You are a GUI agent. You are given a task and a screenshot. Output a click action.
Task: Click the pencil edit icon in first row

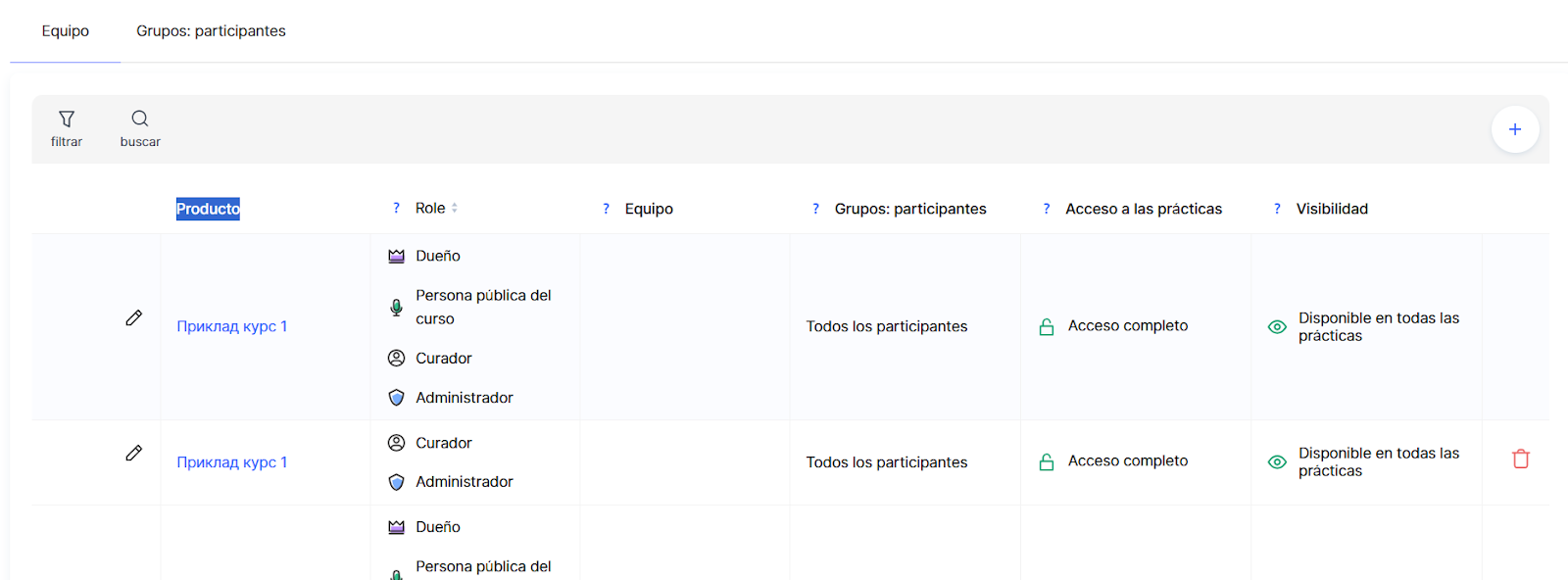tap(134, 317)
